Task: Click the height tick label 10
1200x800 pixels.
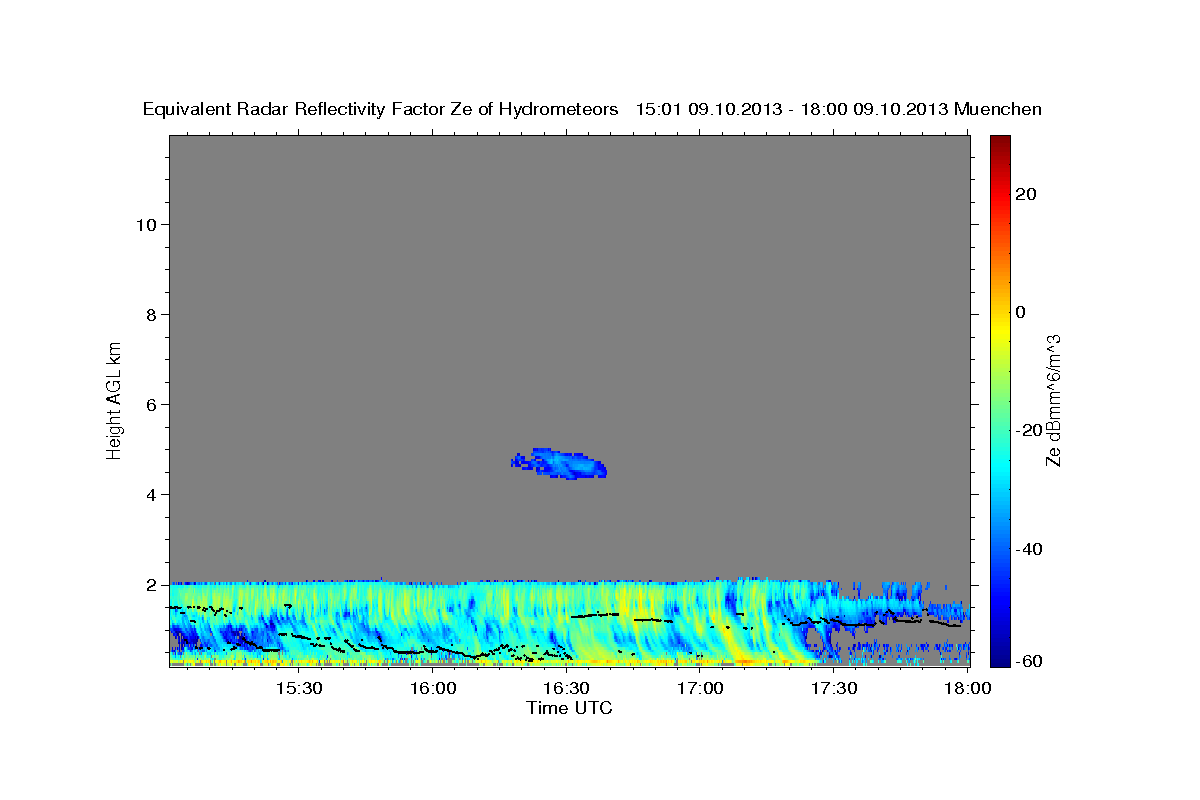Action: point(146,224)
